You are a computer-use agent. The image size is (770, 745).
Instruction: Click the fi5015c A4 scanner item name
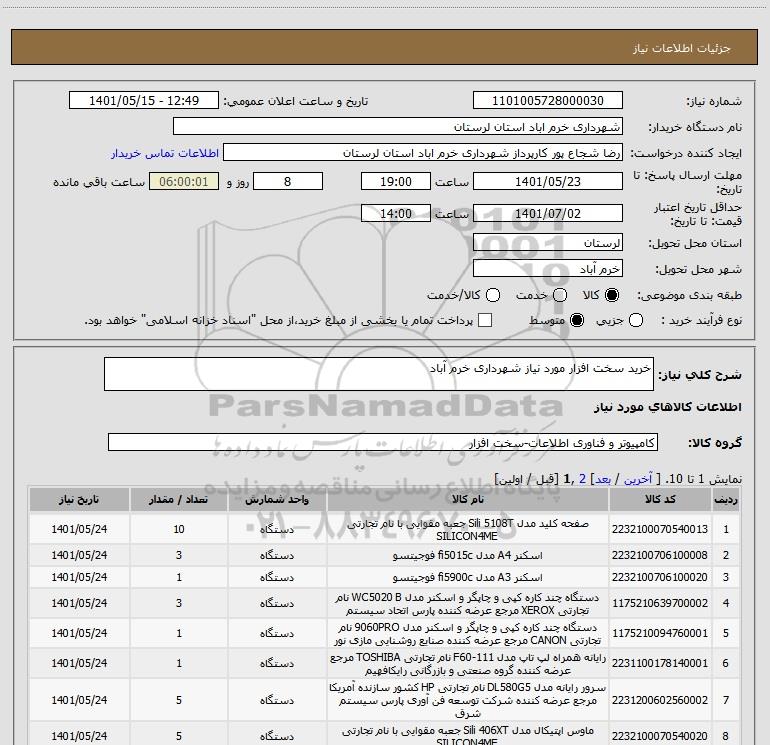[x=468, y=555]
